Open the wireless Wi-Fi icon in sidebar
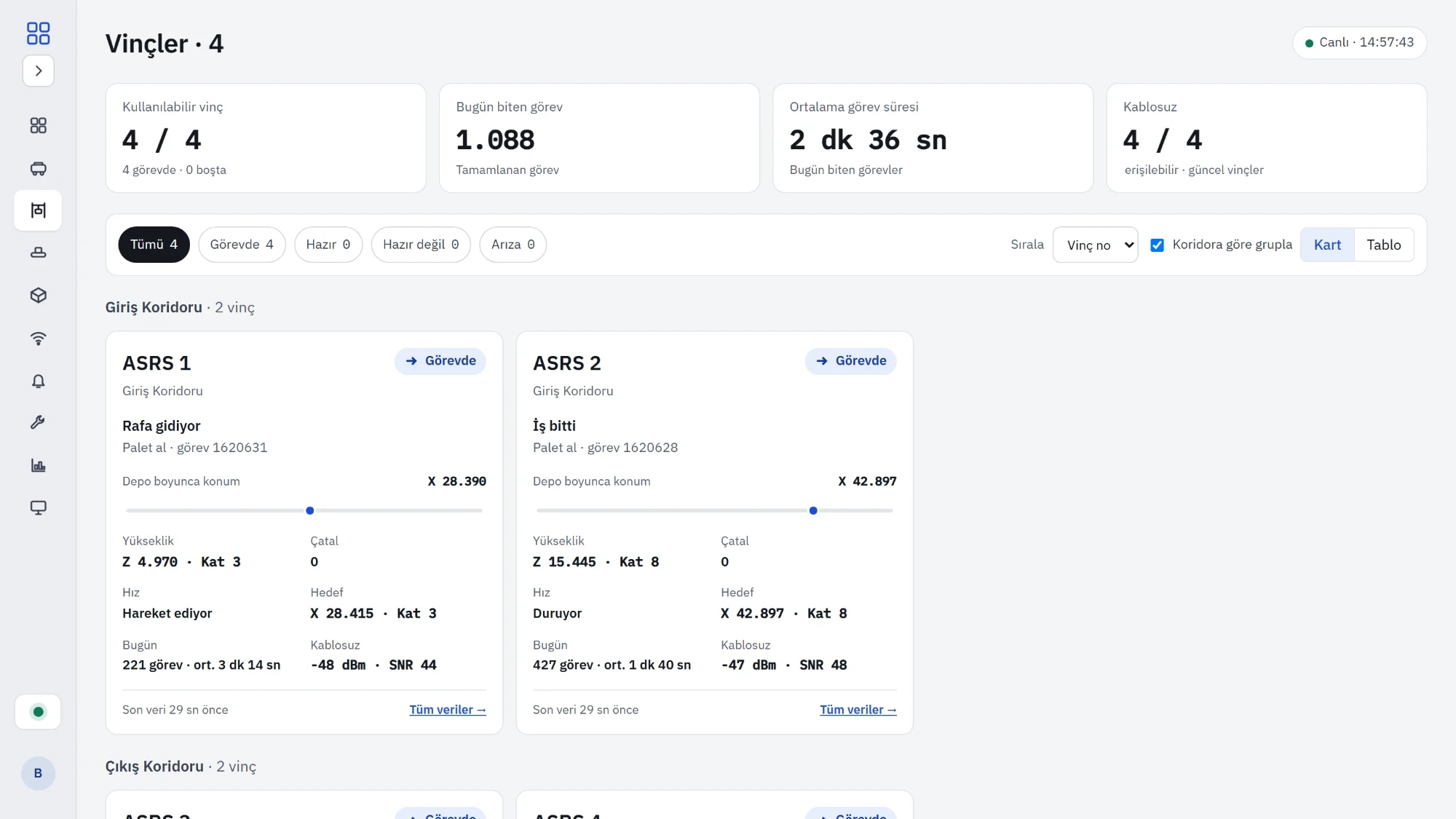 39,338
